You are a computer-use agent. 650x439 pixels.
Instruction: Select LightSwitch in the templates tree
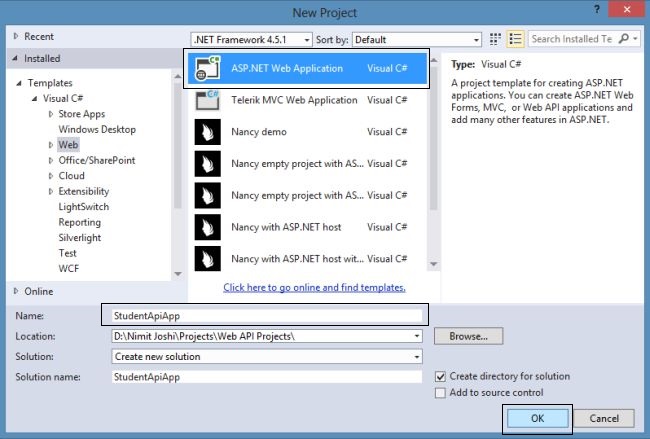84,206
